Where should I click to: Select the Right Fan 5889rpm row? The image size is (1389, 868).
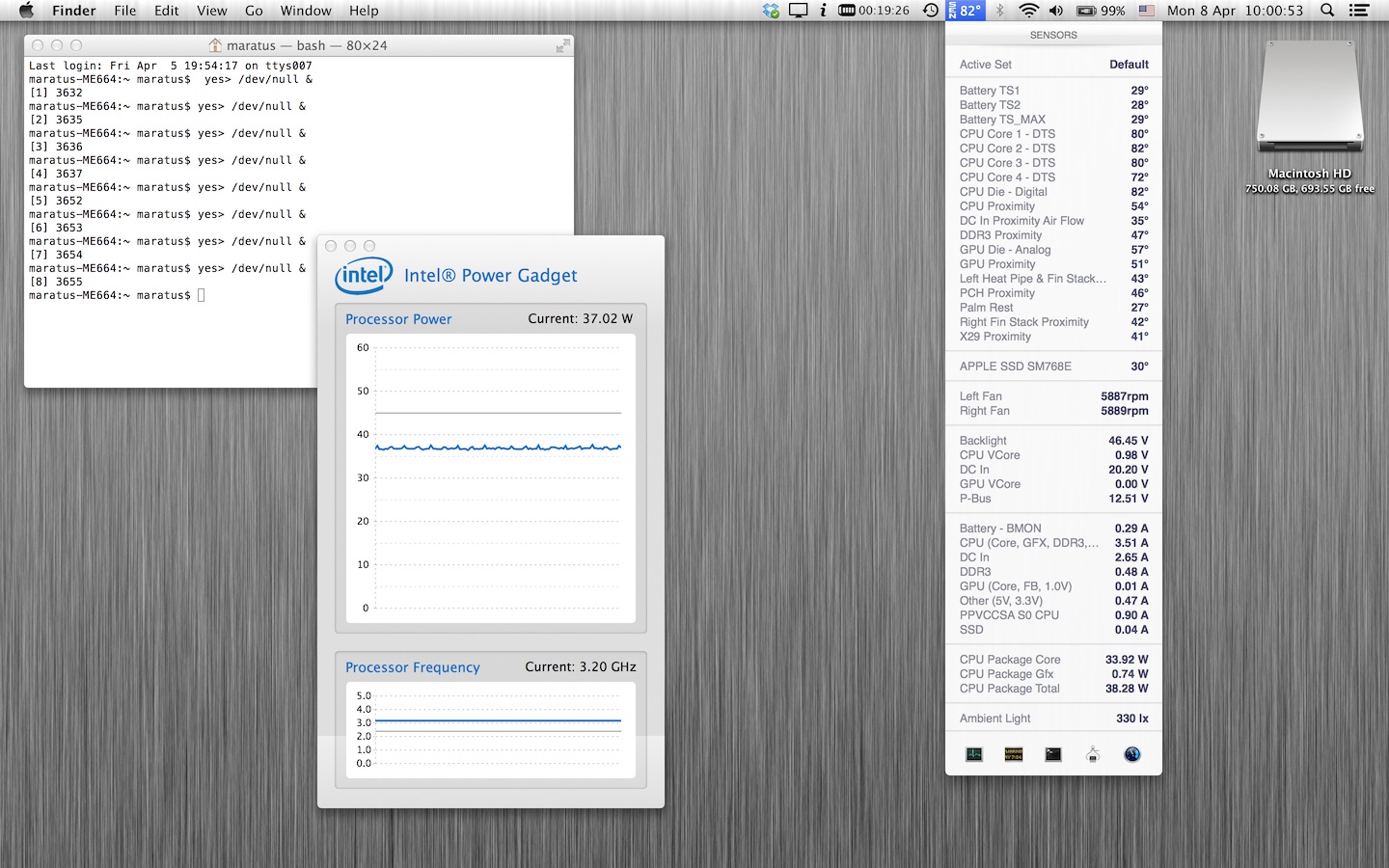(x=1053, y=411)
